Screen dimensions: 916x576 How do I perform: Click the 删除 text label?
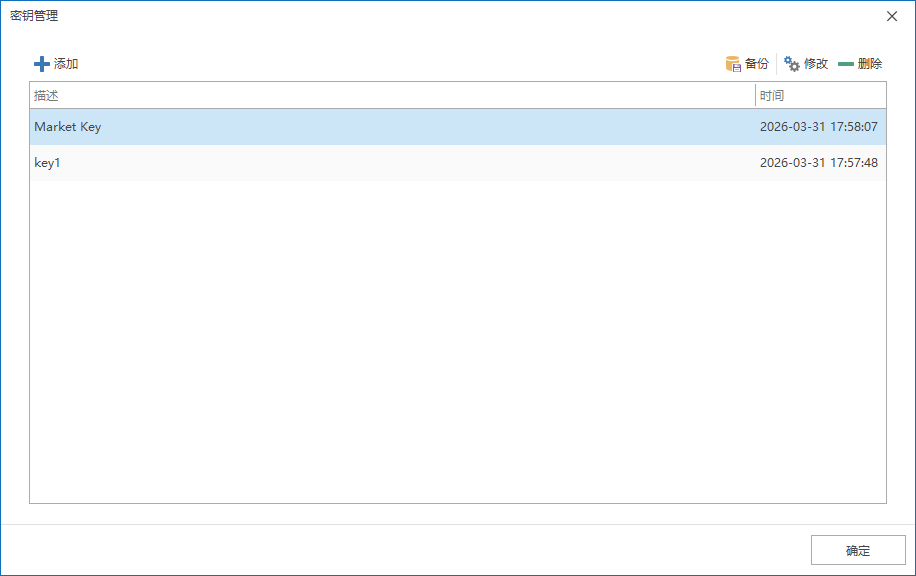tap(870, 64)
